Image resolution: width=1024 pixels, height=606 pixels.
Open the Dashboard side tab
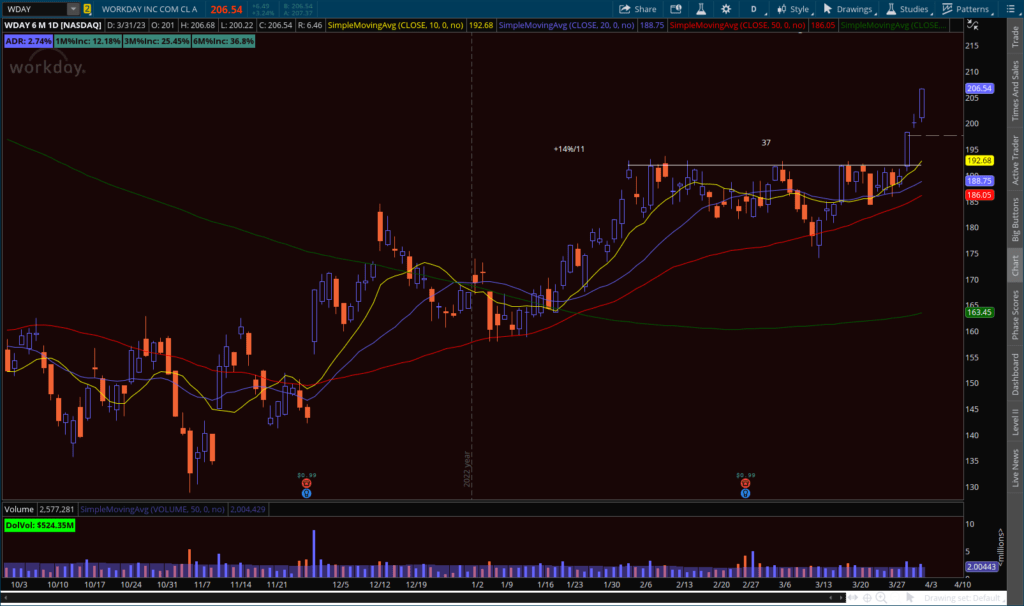pos(1015,374)
